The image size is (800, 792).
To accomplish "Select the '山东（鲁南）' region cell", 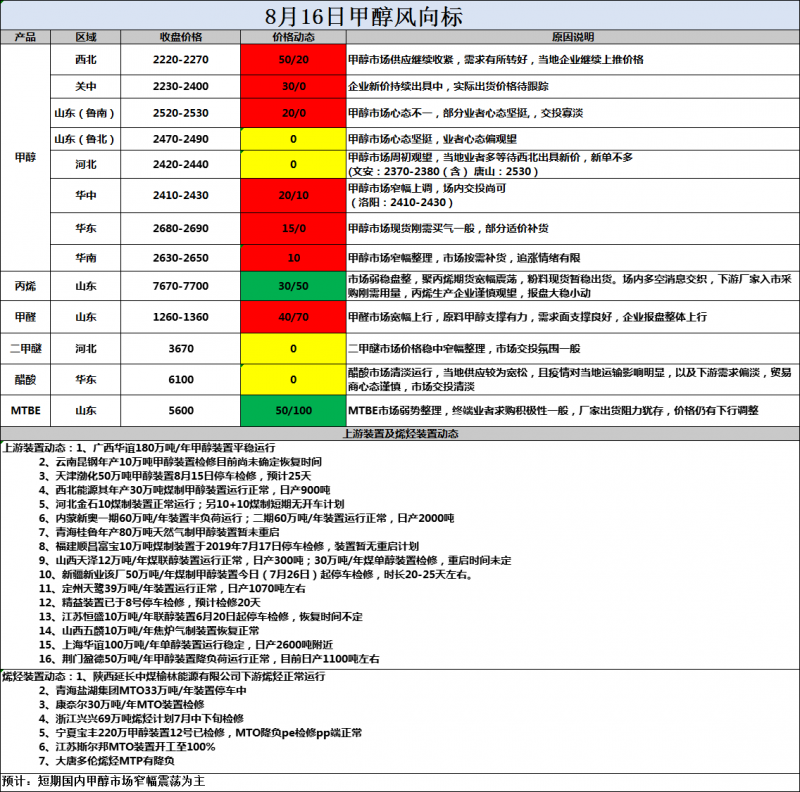I will (86, 113).
